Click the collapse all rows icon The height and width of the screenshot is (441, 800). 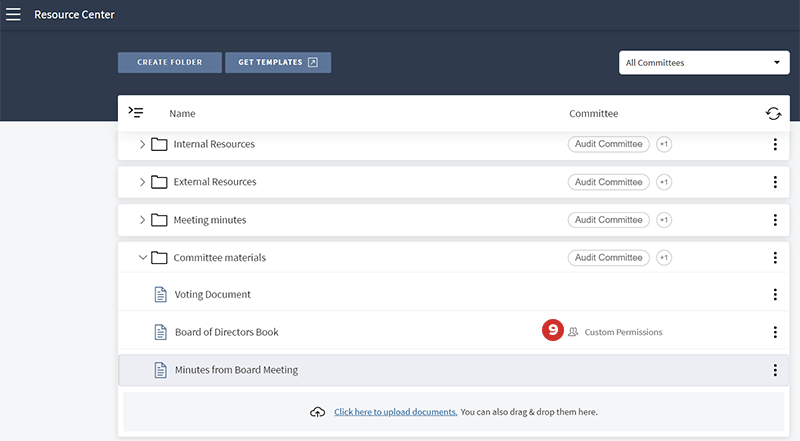(x=137, y=113)
